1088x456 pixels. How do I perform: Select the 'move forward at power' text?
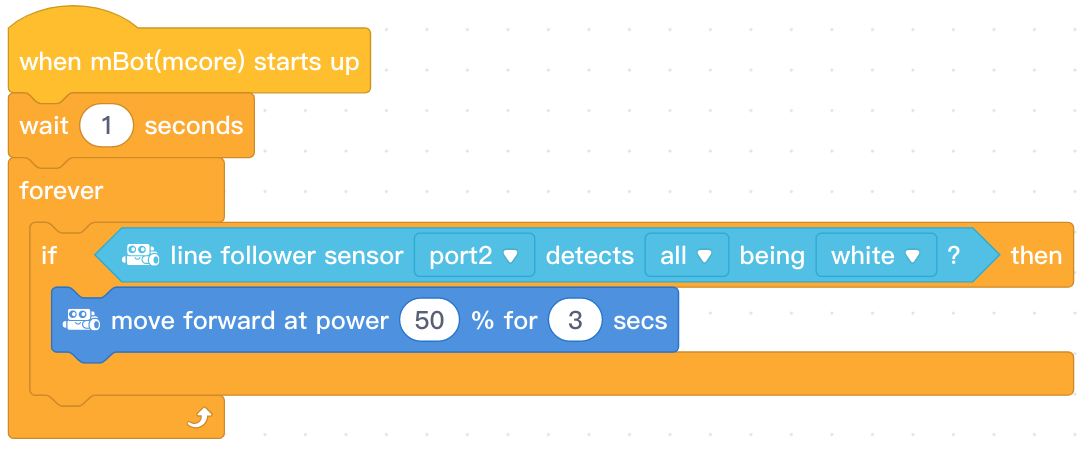click(x=249, y=321)
